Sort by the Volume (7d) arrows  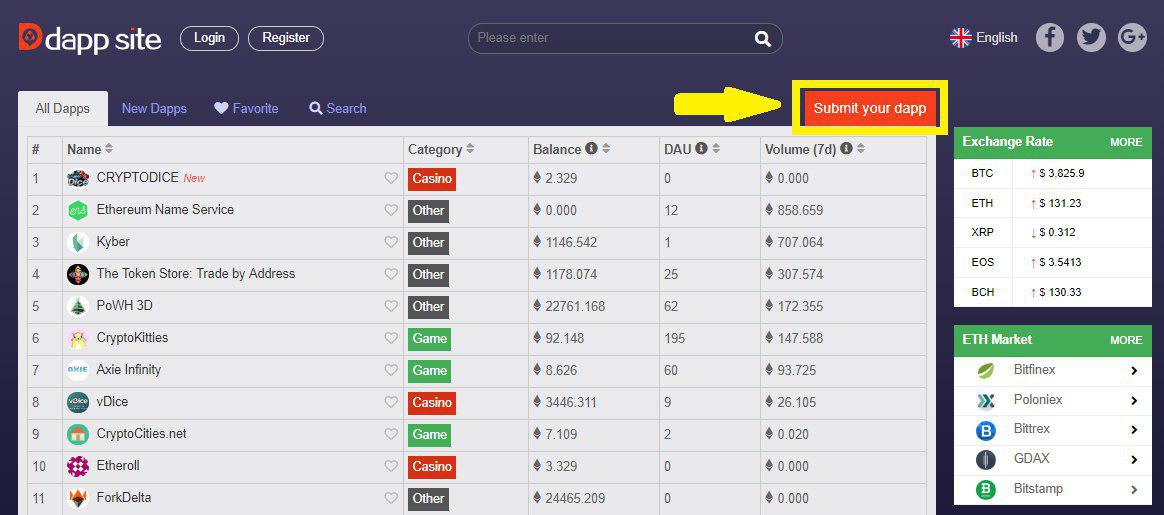(x=861, y=149)
